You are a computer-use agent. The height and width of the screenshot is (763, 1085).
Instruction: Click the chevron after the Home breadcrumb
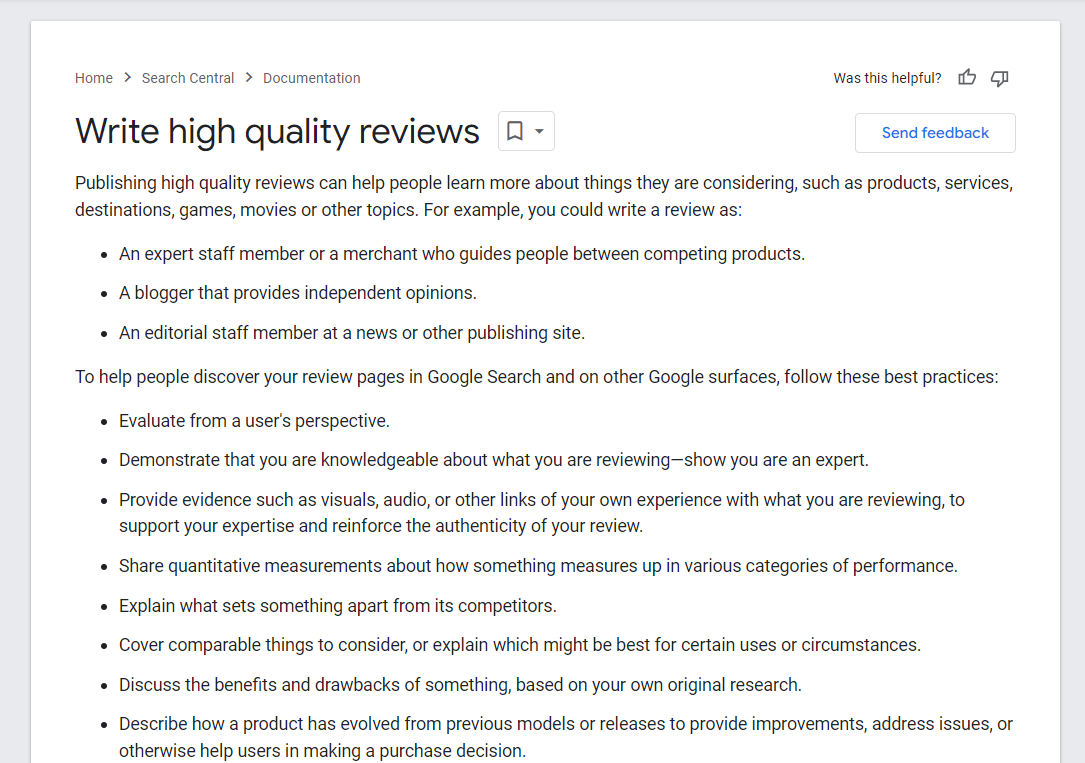[x=126, y=77]
